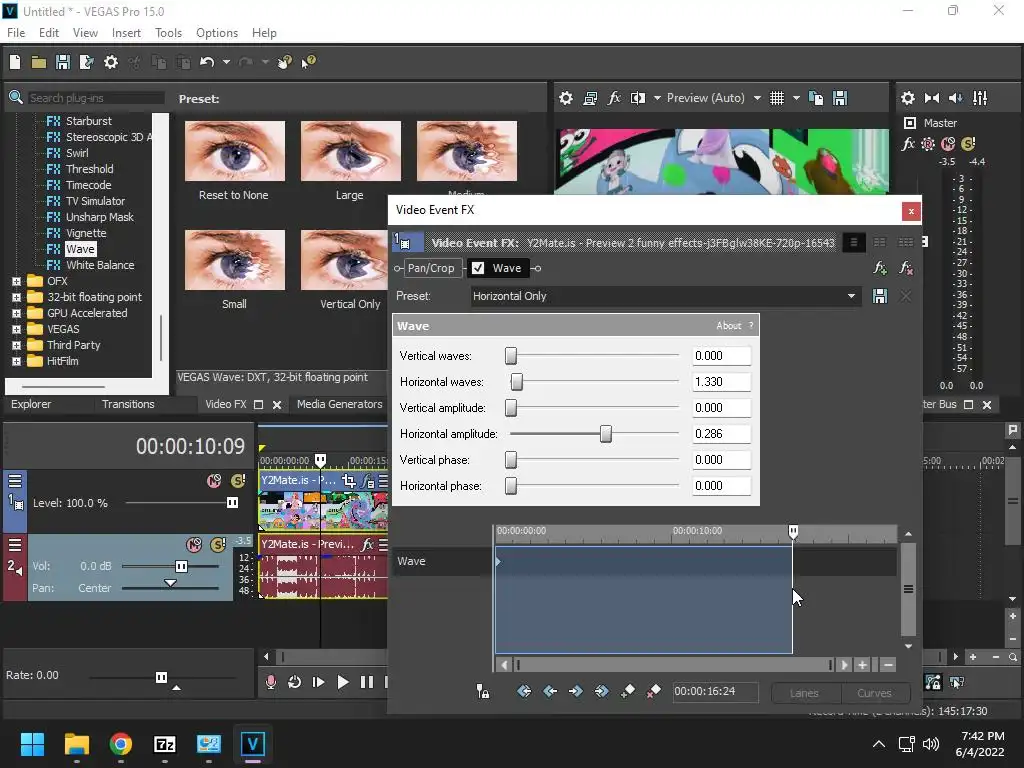Viewport: 1024px width, 768px height.
Task: Toggle sync cursor icon in keyframe area
Action: tap(483, 691)
